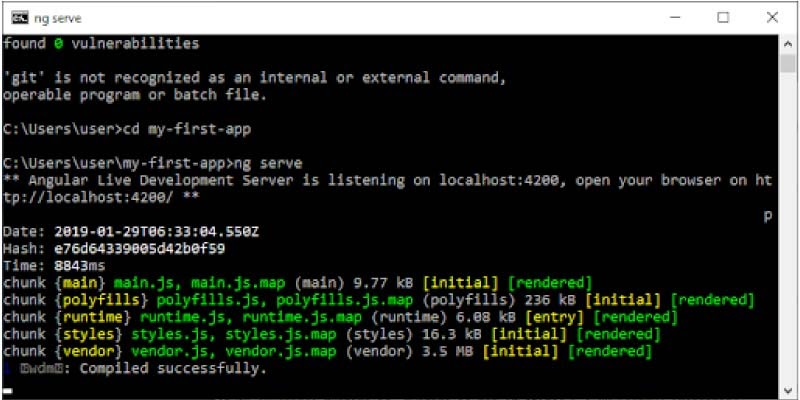This screenshot has width=800, height=400.
Task: Click the 'Time: 8843ms' line
Action: click(x=54, y=266)
